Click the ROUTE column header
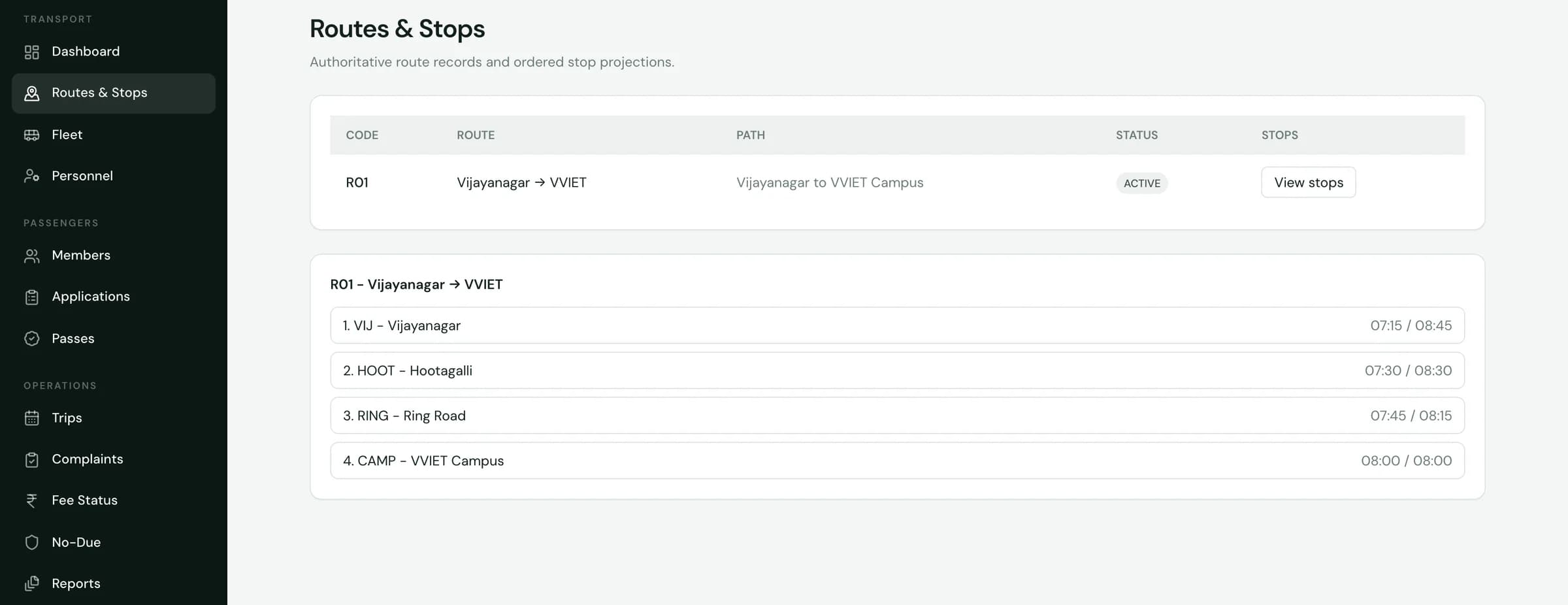The height and width of the screenshot is (605, 1568). [x=476, y=135]
